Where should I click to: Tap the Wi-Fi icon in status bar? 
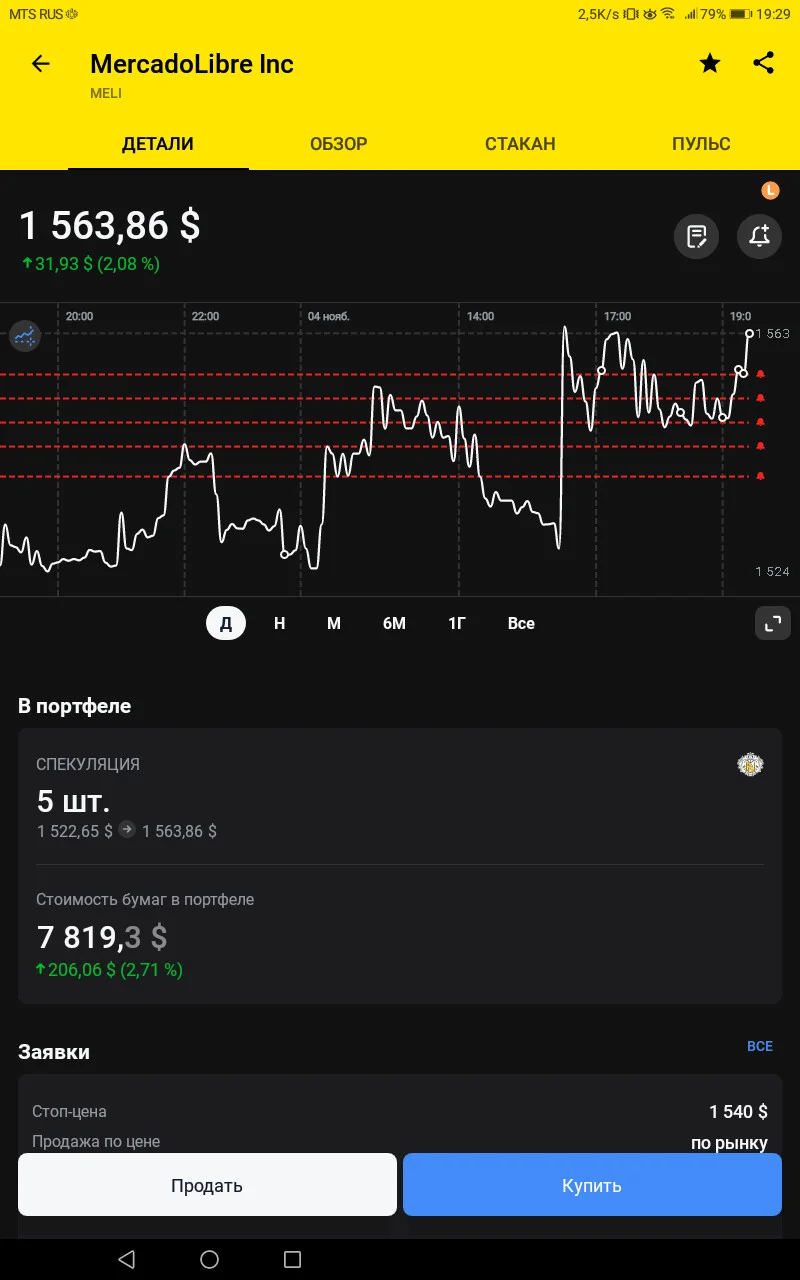click(668, 14)
